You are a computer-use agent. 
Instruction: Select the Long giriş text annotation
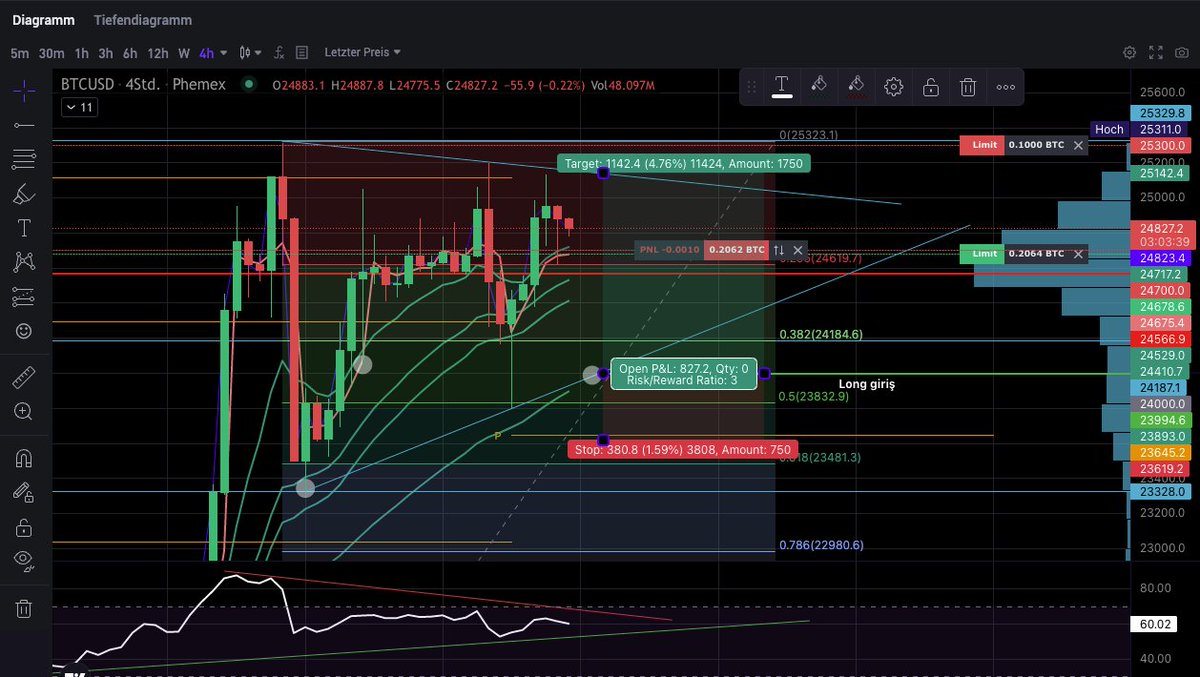[866, 383]
